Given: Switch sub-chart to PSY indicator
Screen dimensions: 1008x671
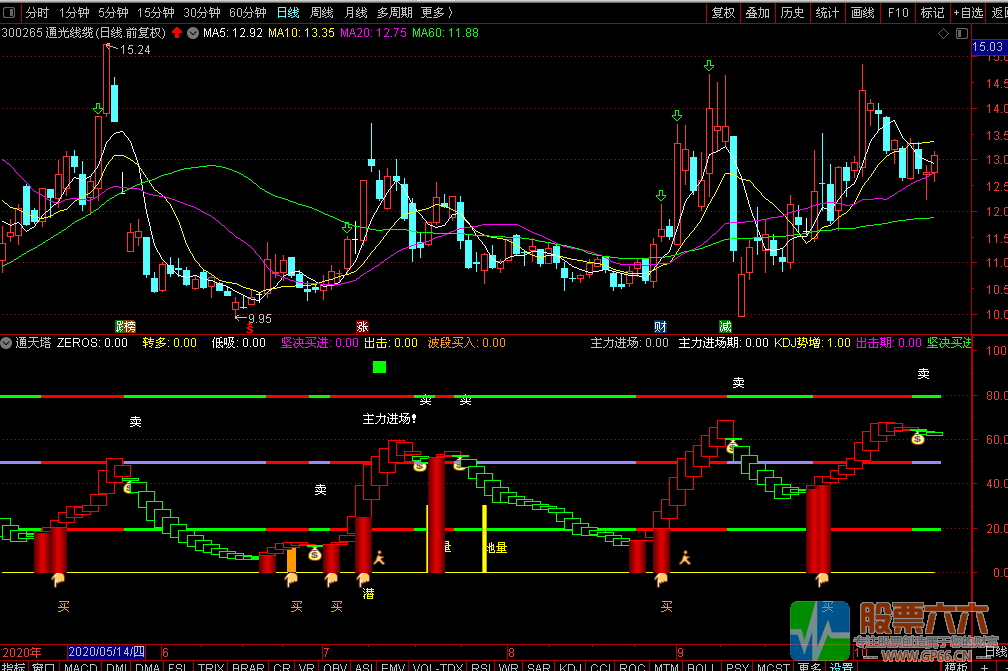Looking at the screenshot, I should coord(738,666).
